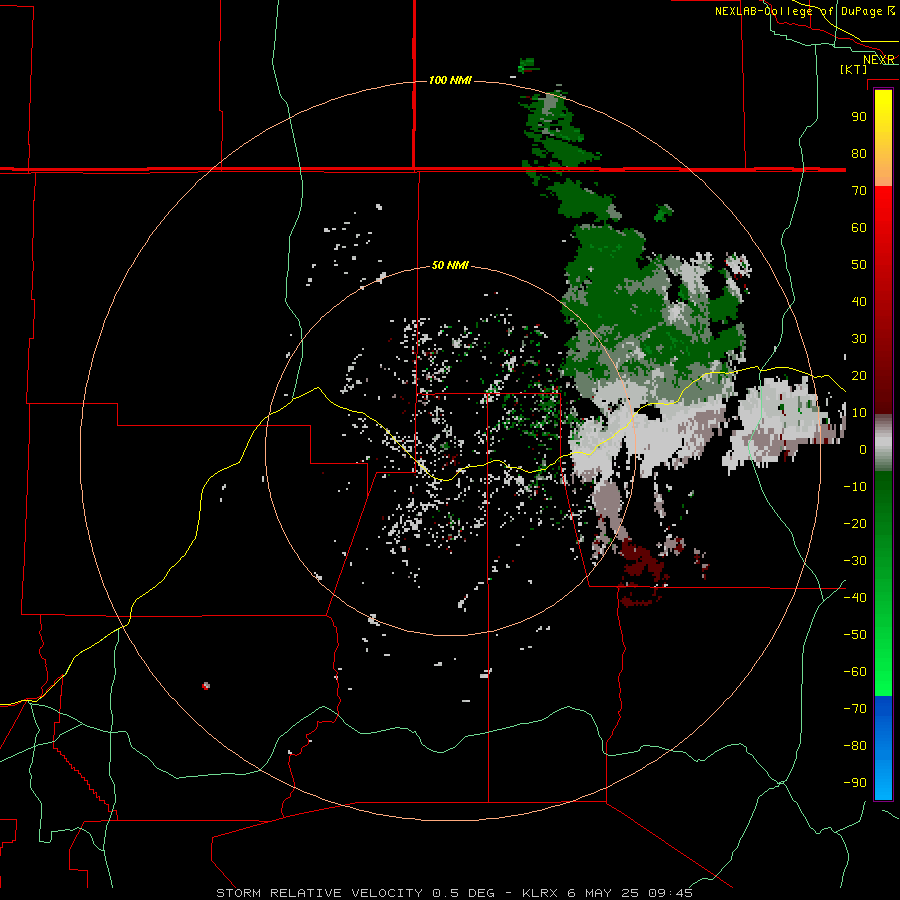Select the 70 value on velocity scale
Viewport: 900px width, 900px height.
(x=859, y=191)
